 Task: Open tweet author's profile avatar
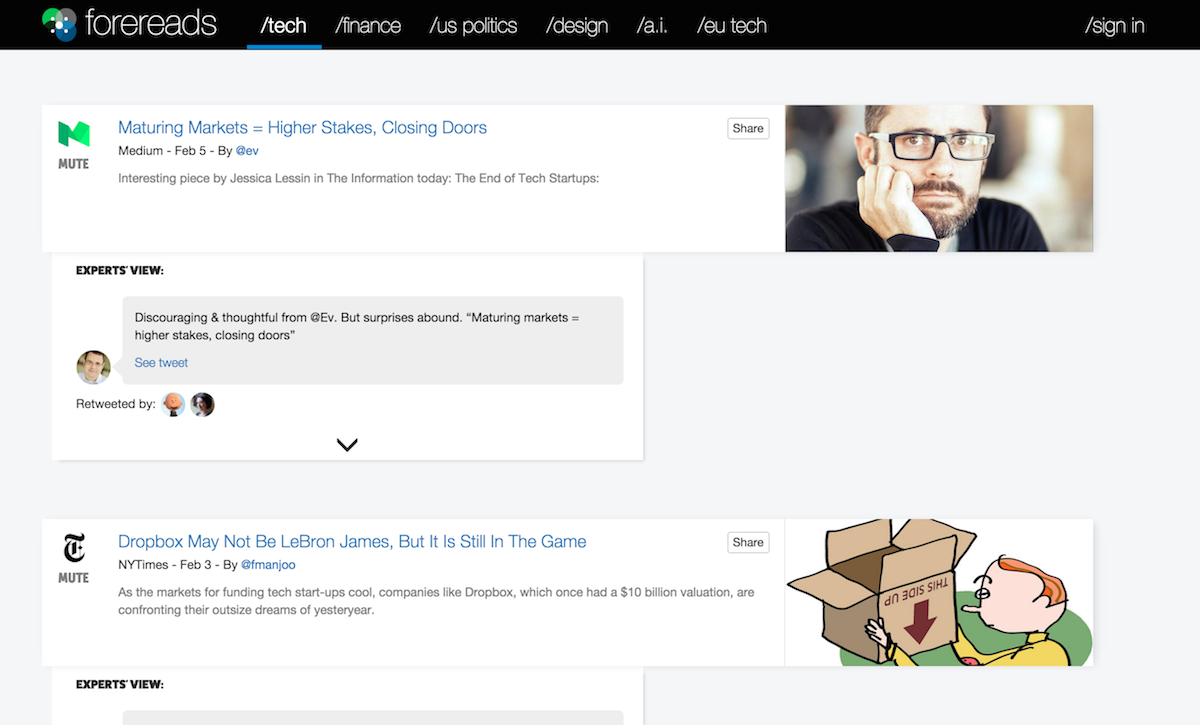[x=94, y=367]
